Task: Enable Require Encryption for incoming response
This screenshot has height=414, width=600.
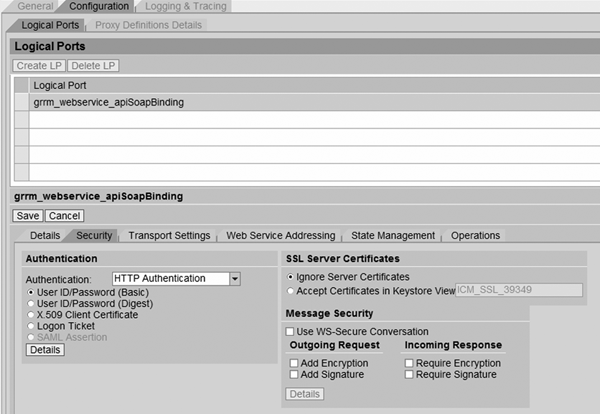Action: 410,362
